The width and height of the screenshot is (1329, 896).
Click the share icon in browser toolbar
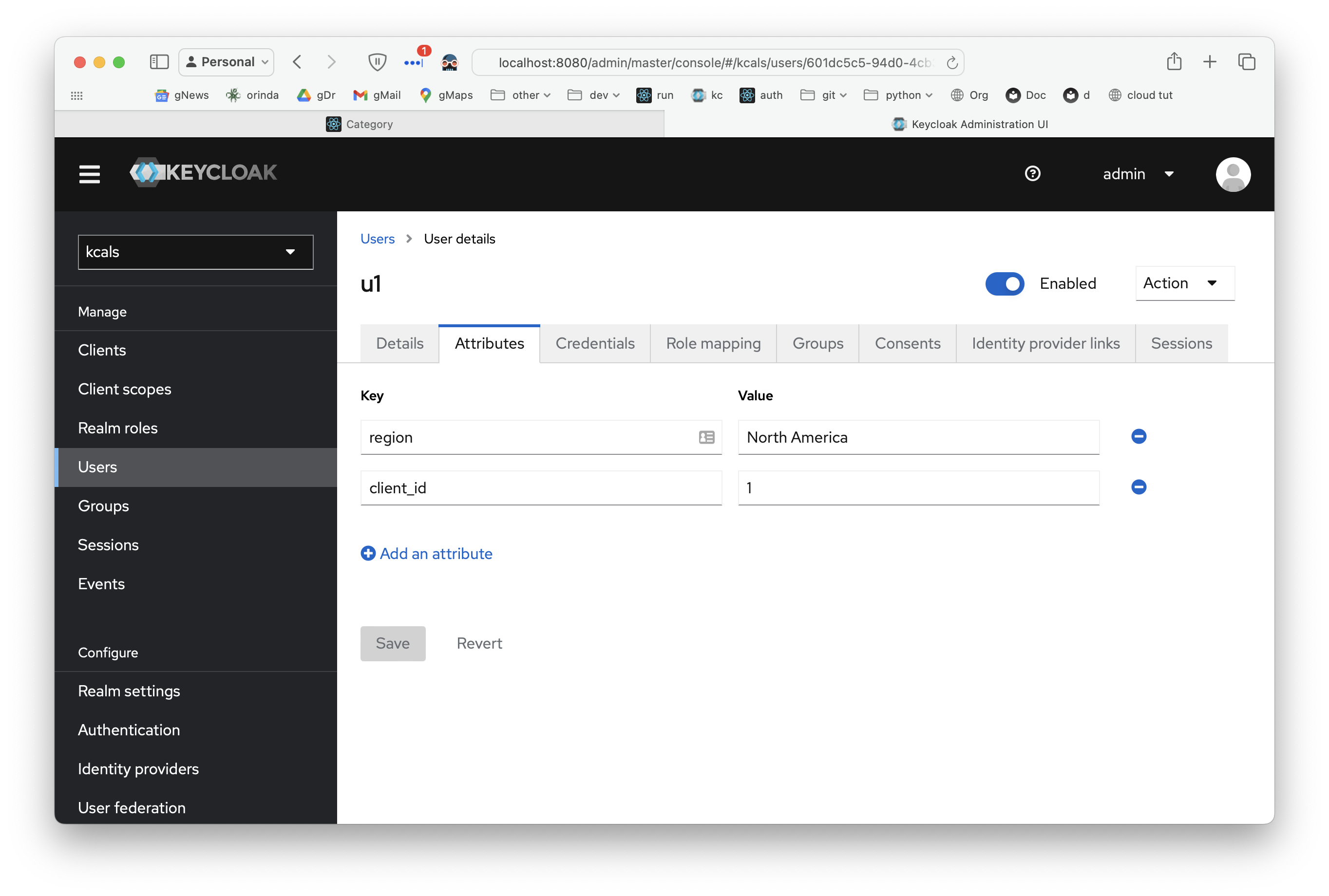point(1174,62)
